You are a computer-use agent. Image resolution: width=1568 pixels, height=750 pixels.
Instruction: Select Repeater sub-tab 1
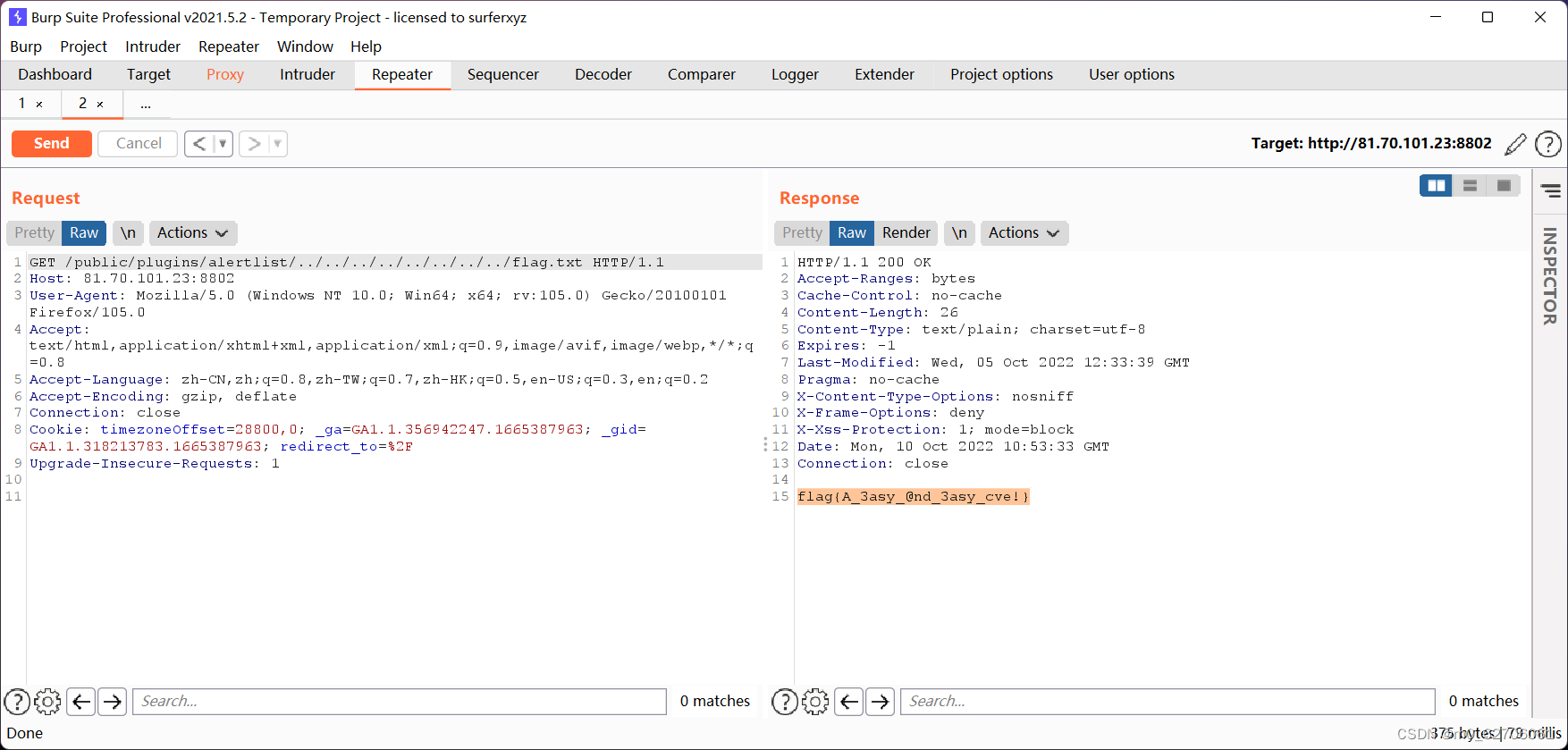click(21, 104)
